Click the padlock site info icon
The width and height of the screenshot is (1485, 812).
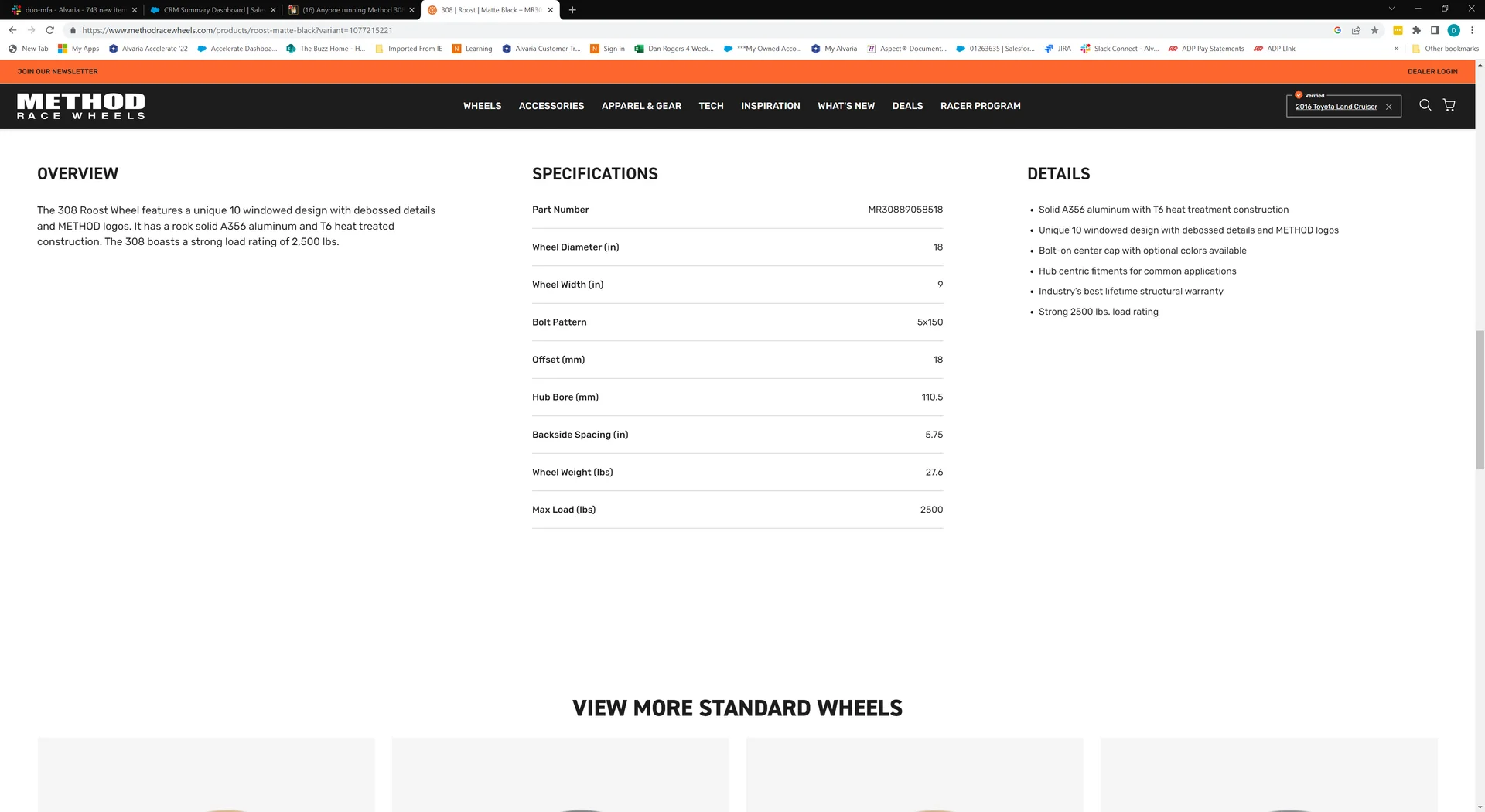click(73, 30)
